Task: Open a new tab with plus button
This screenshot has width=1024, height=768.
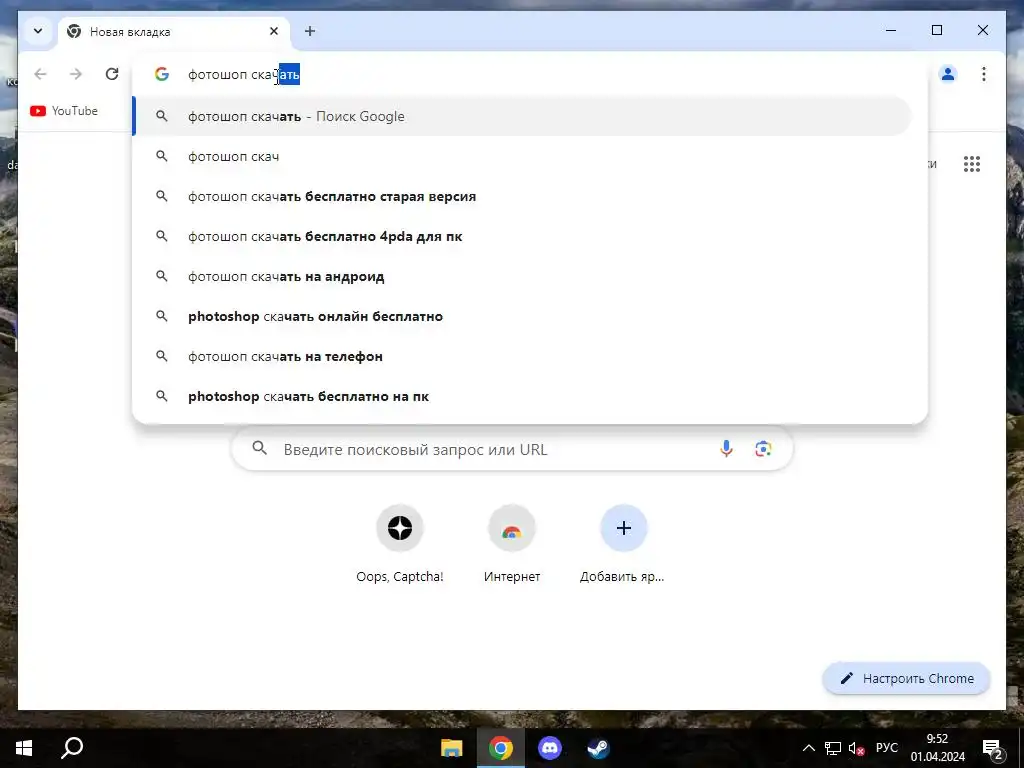Action: click(310, 31)
